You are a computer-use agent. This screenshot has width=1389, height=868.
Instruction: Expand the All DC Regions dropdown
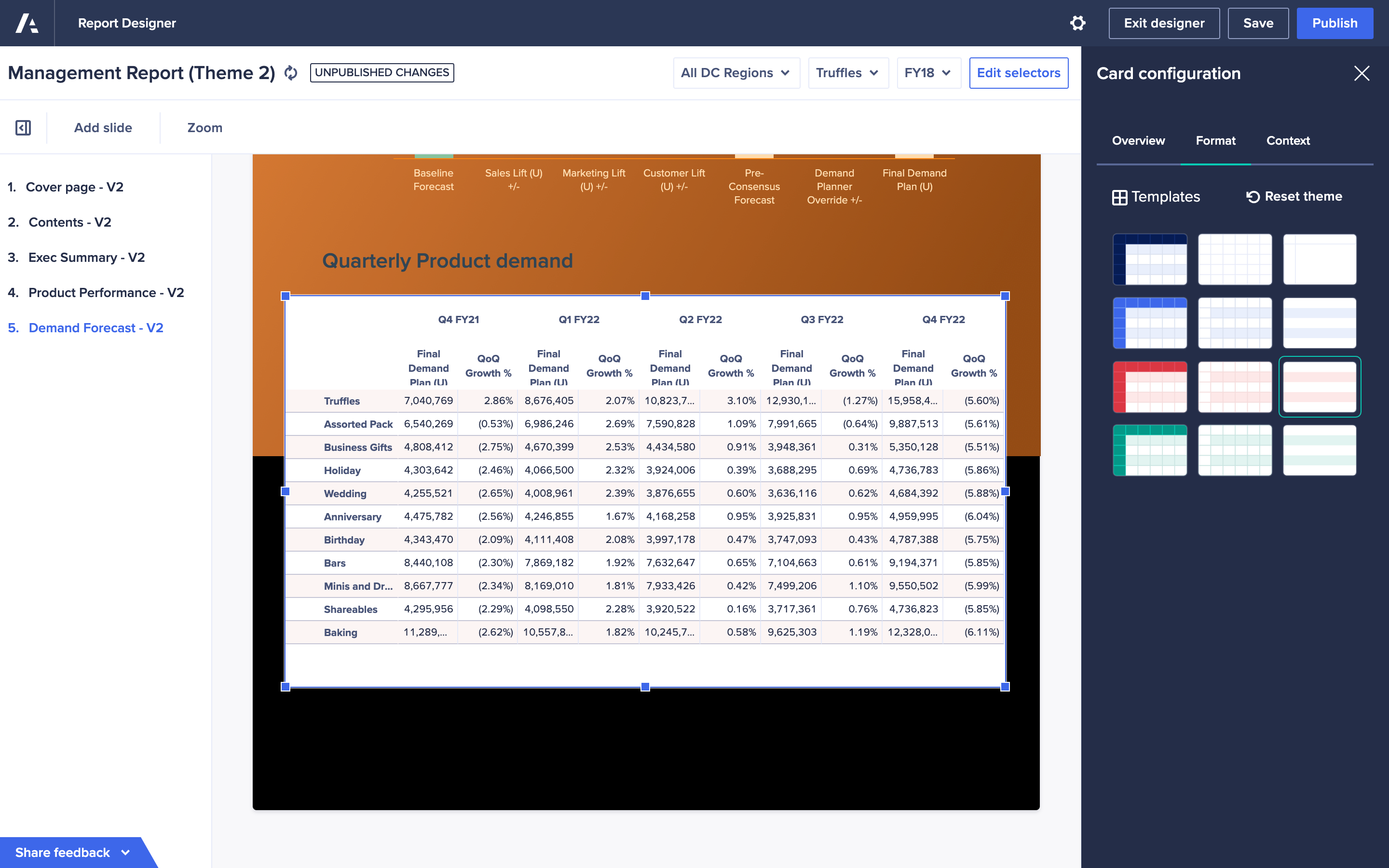click(733, 72)
